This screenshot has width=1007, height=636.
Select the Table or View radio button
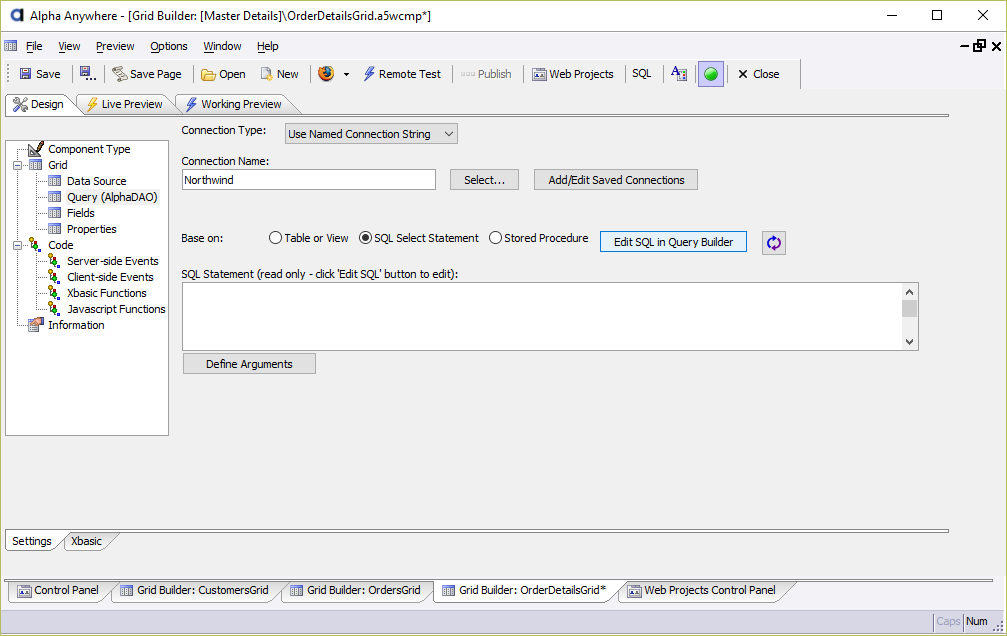coord(276,238)
